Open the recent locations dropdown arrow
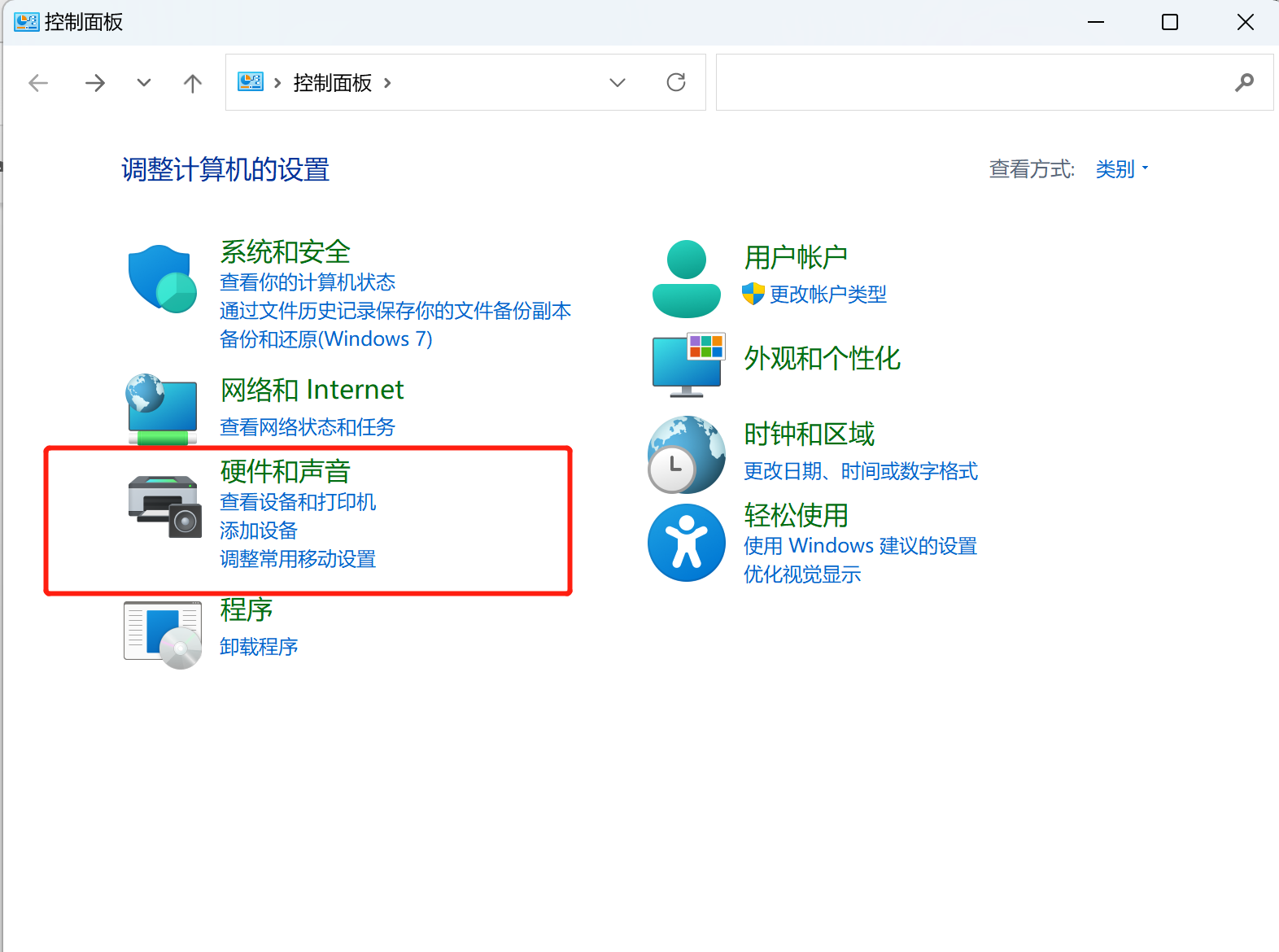Viewport: 1279px width, 952px height. click(144, 82)
